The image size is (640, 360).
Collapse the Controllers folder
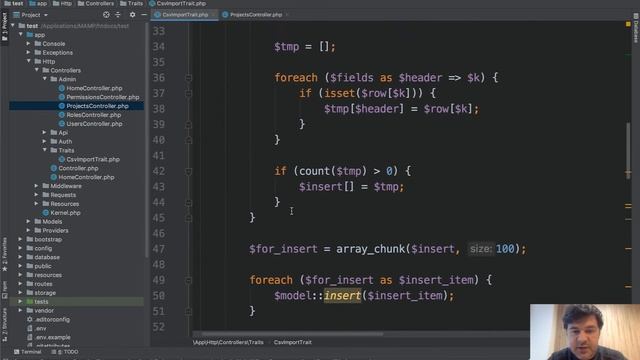pyautogui.click(x=37, y=70)
